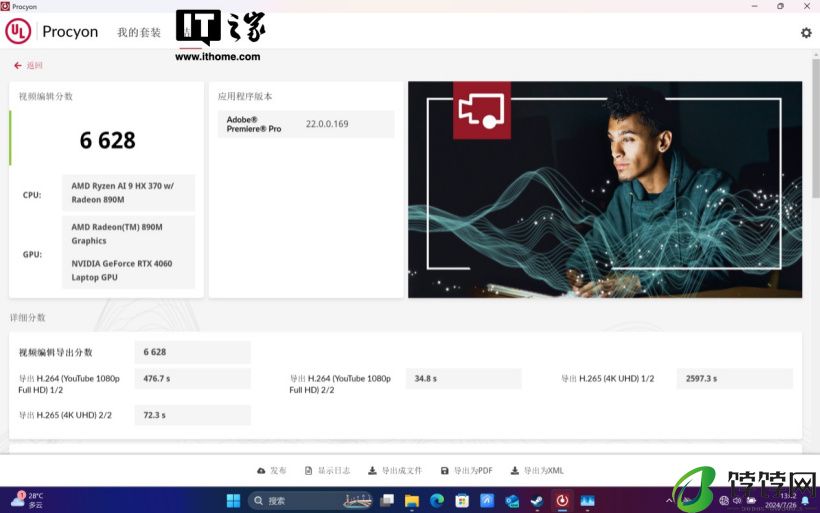Open Task View on the taskbar
The image size is (820, 513).
(387, 501)
